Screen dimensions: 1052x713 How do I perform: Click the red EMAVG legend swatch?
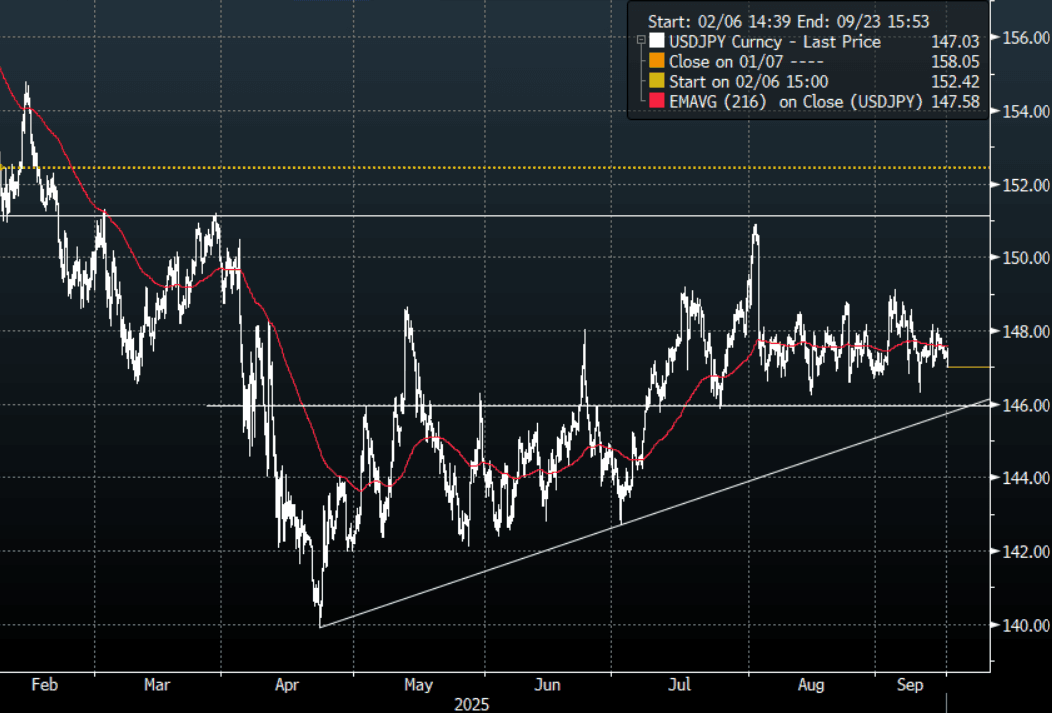[656, 102]
